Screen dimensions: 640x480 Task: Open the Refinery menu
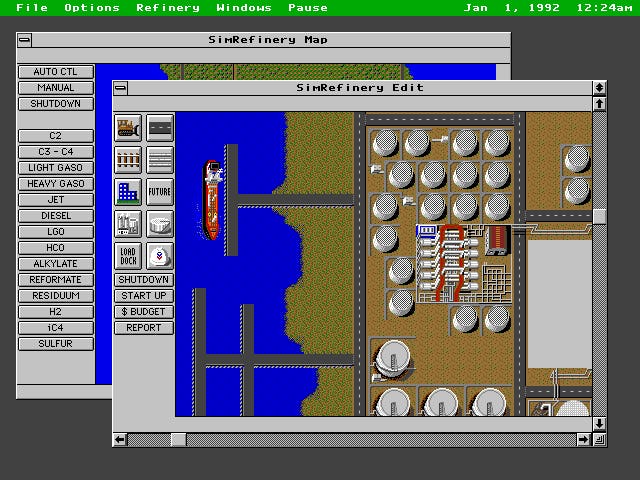[167, 8]
